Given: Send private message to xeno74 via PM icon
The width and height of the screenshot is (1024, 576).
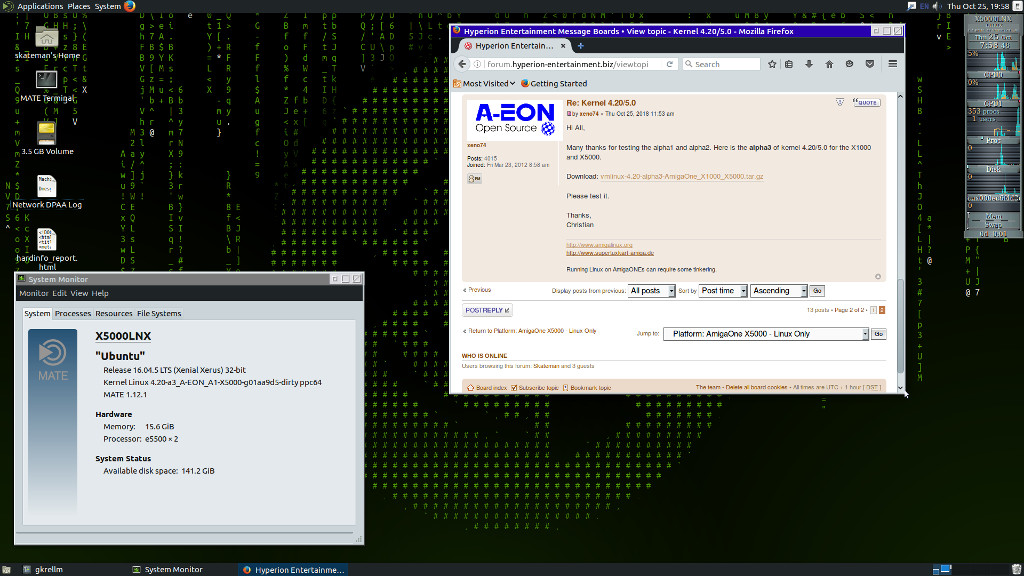Looking at the screenshot, I should click(475, 178).
